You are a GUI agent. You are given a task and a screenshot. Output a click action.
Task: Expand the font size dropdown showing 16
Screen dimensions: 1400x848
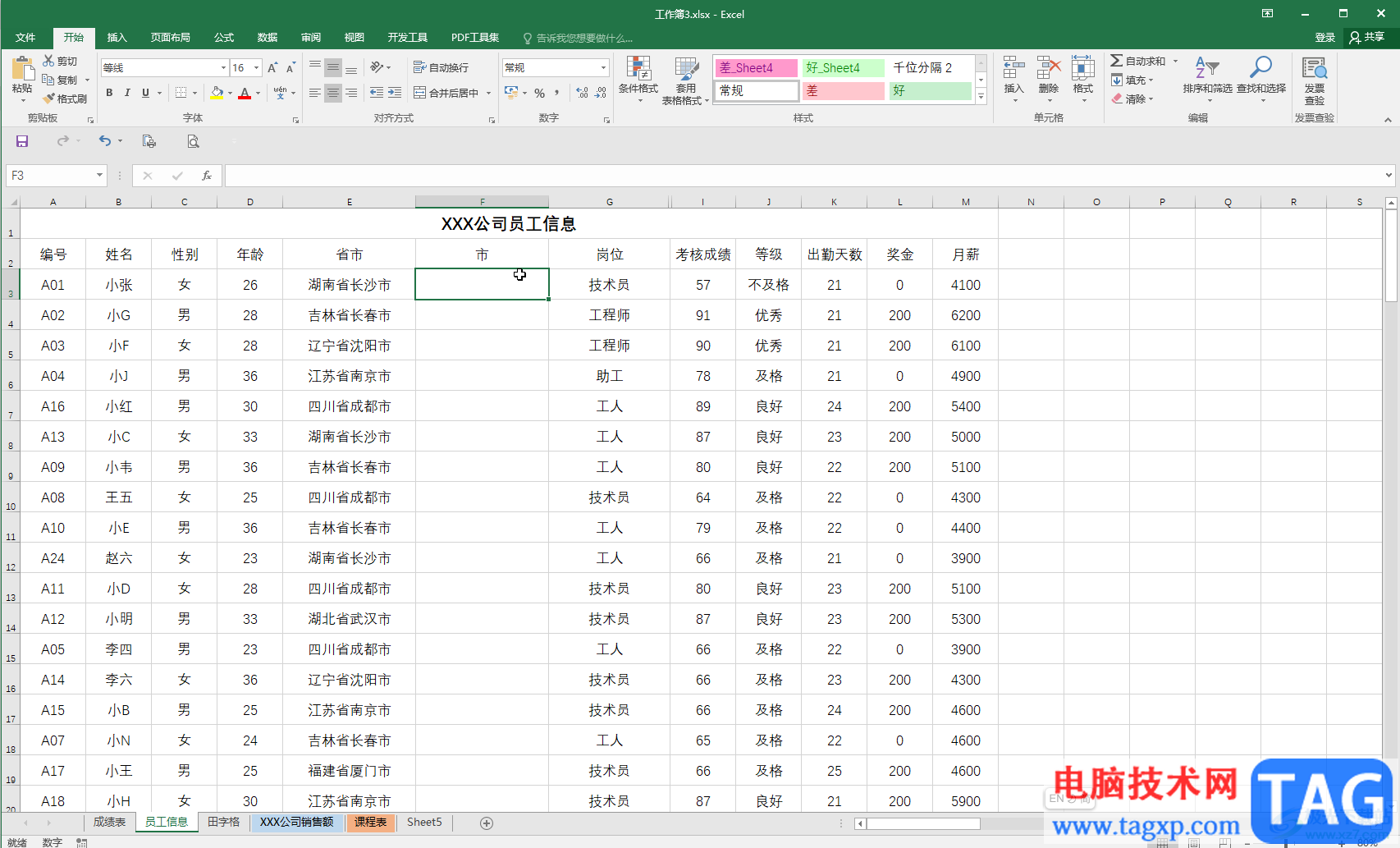[x=257, y=68]
